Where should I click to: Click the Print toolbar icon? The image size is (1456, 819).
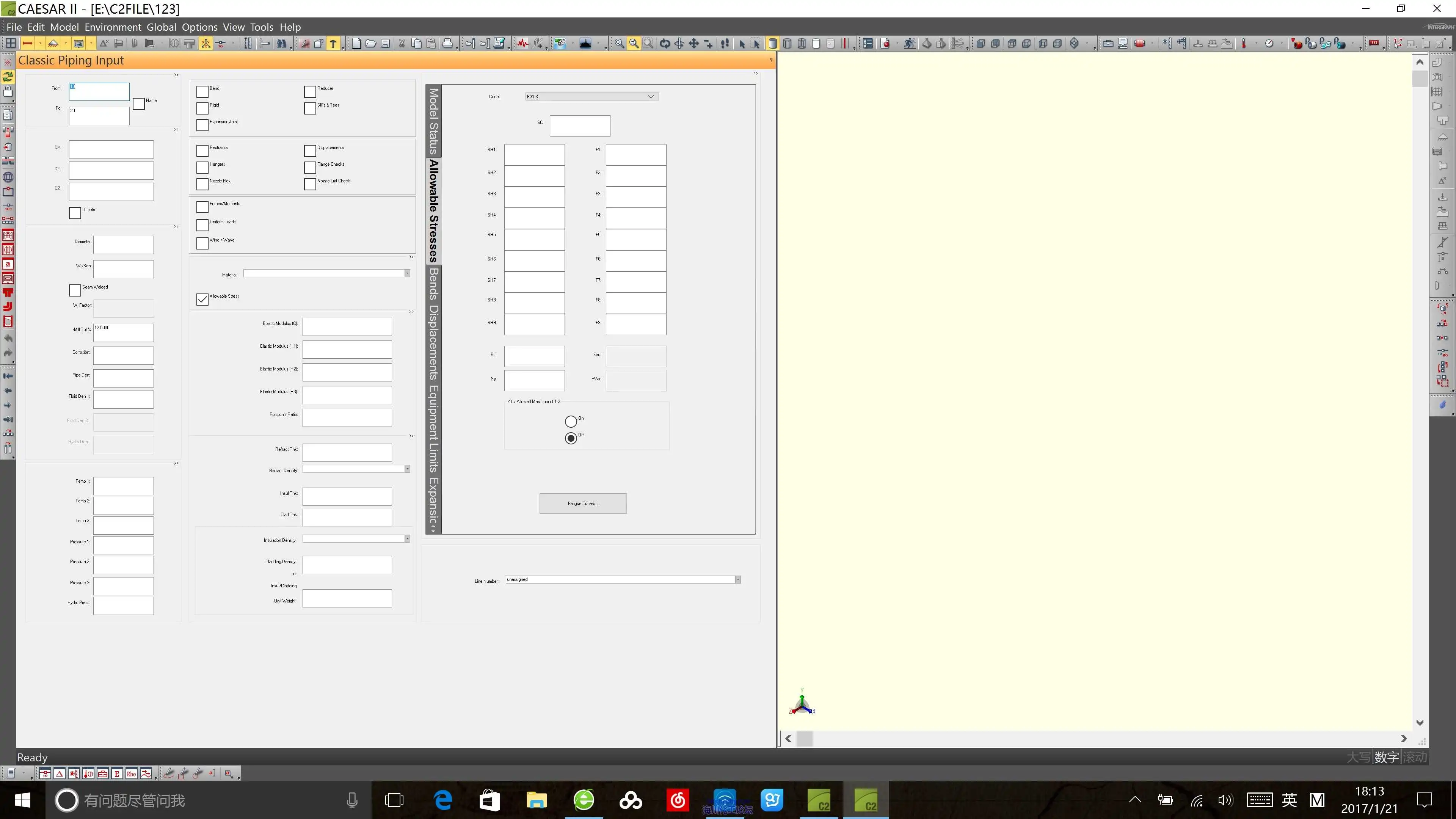click(447, 44)
